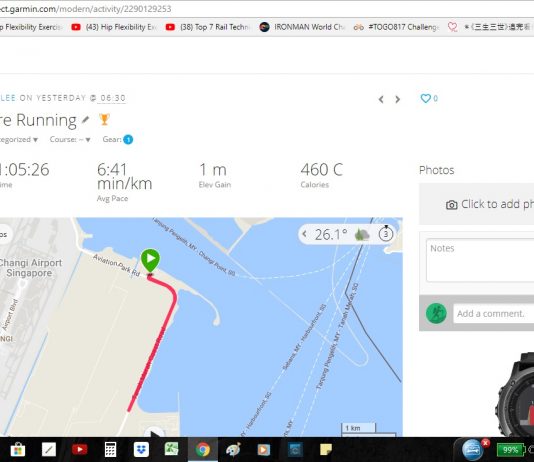This screenshot has height=462, width=534.
Task: Open Calculator from the taskbar
Action: point(110,450)
